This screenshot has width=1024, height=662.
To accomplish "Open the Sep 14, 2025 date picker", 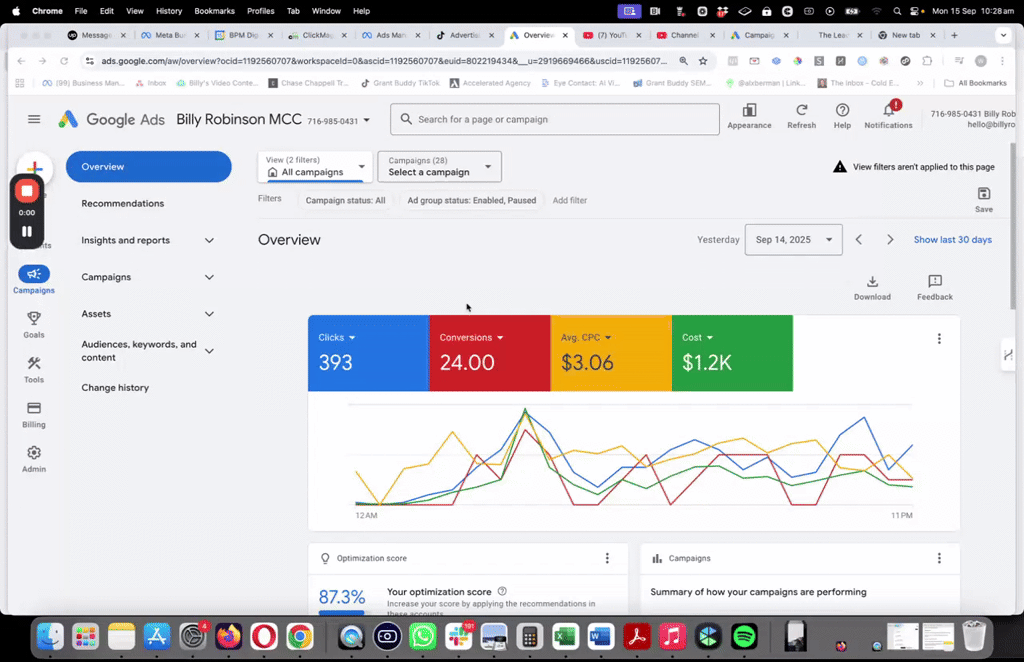I will [793, 240].
